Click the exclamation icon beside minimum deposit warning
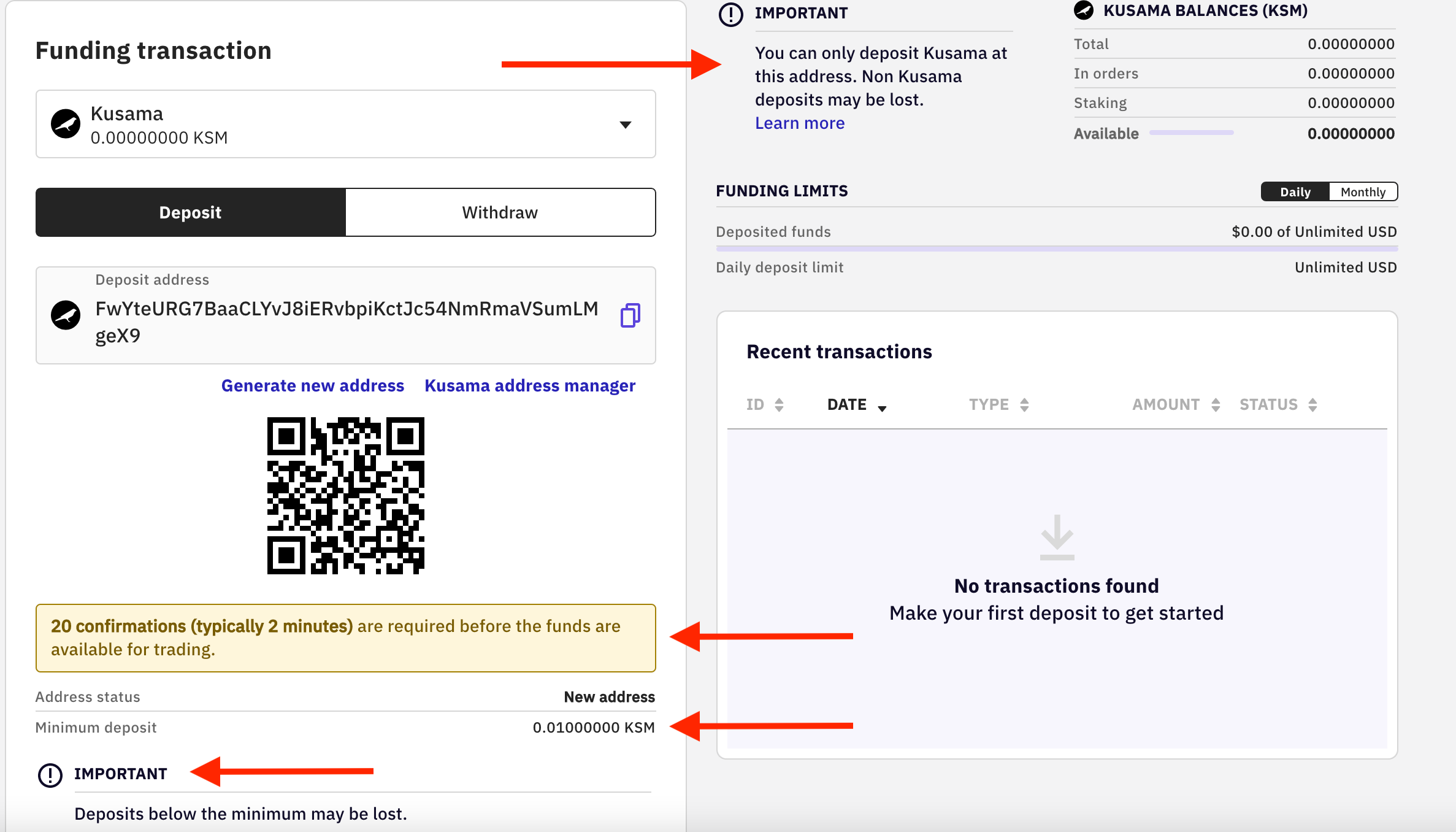This screenshot has width=1456, height=832. click(50, 775)
